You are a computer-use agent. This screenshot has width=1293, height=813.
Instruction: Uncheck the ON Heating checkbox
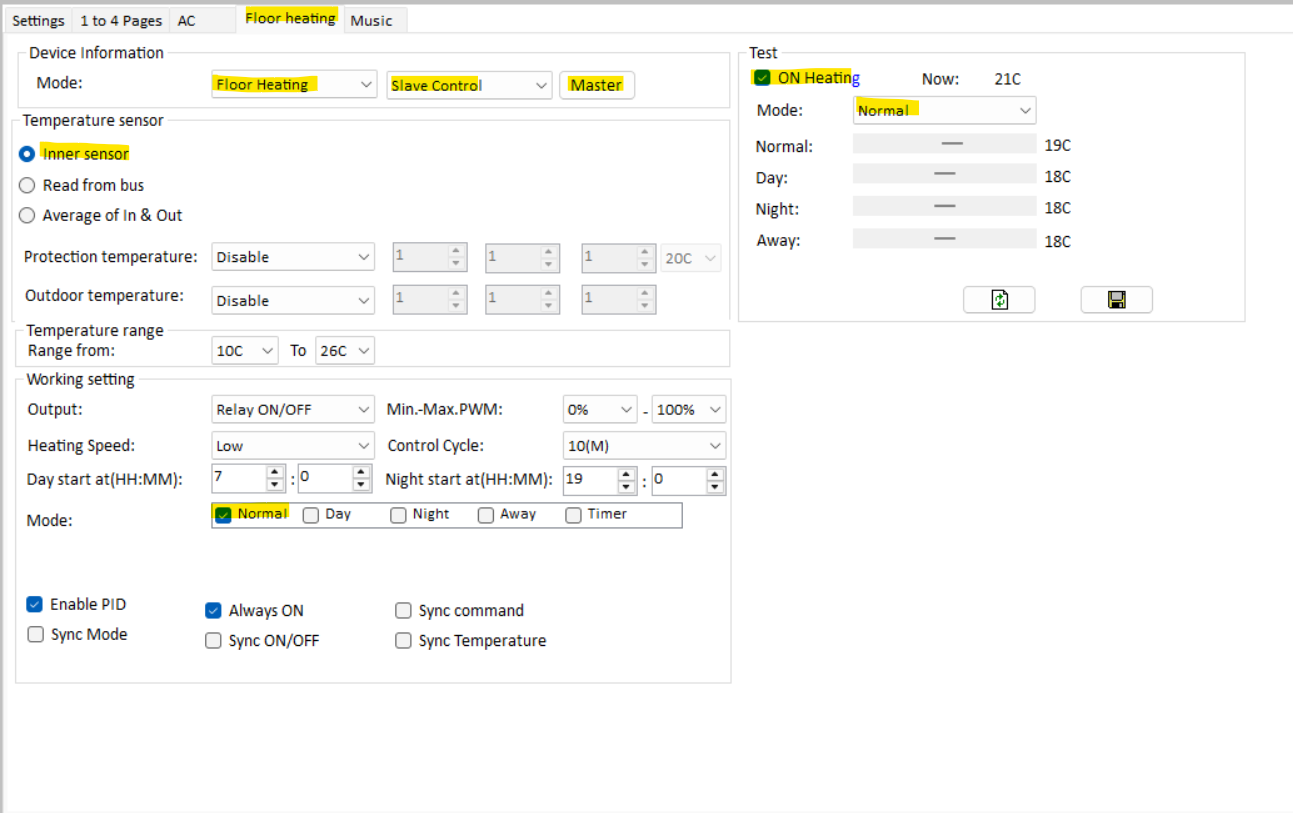763,78
